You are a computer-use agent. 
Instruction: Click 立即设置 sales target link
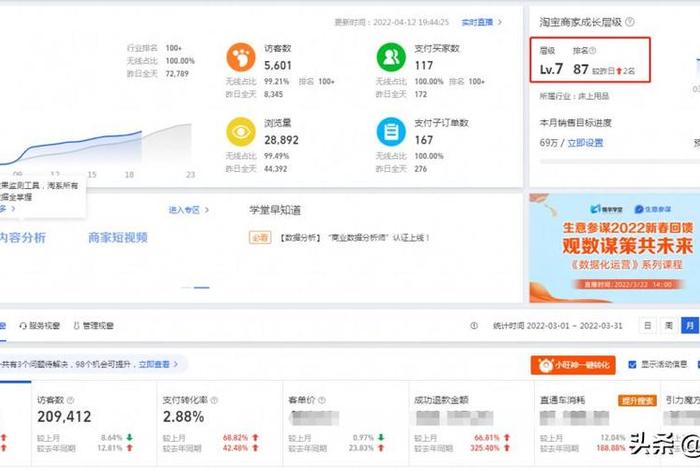click(x=585, y=143)
